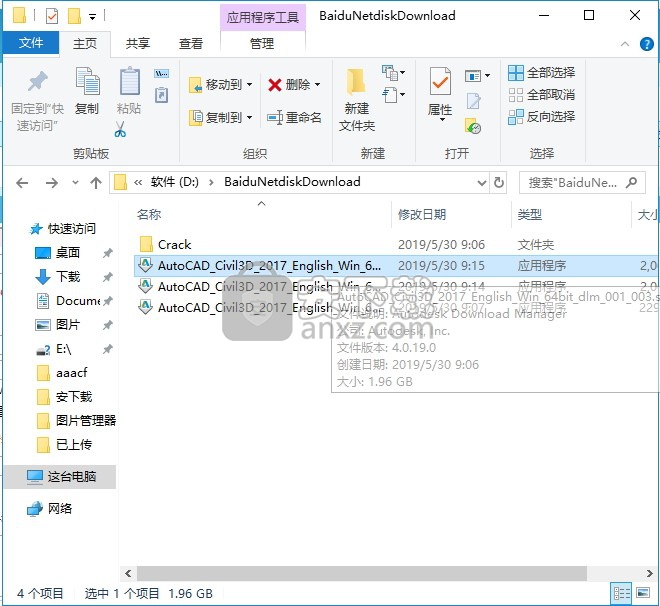Click the Paste shortcut icon
This screenshot has width=660, height=606.
[162, 95]
